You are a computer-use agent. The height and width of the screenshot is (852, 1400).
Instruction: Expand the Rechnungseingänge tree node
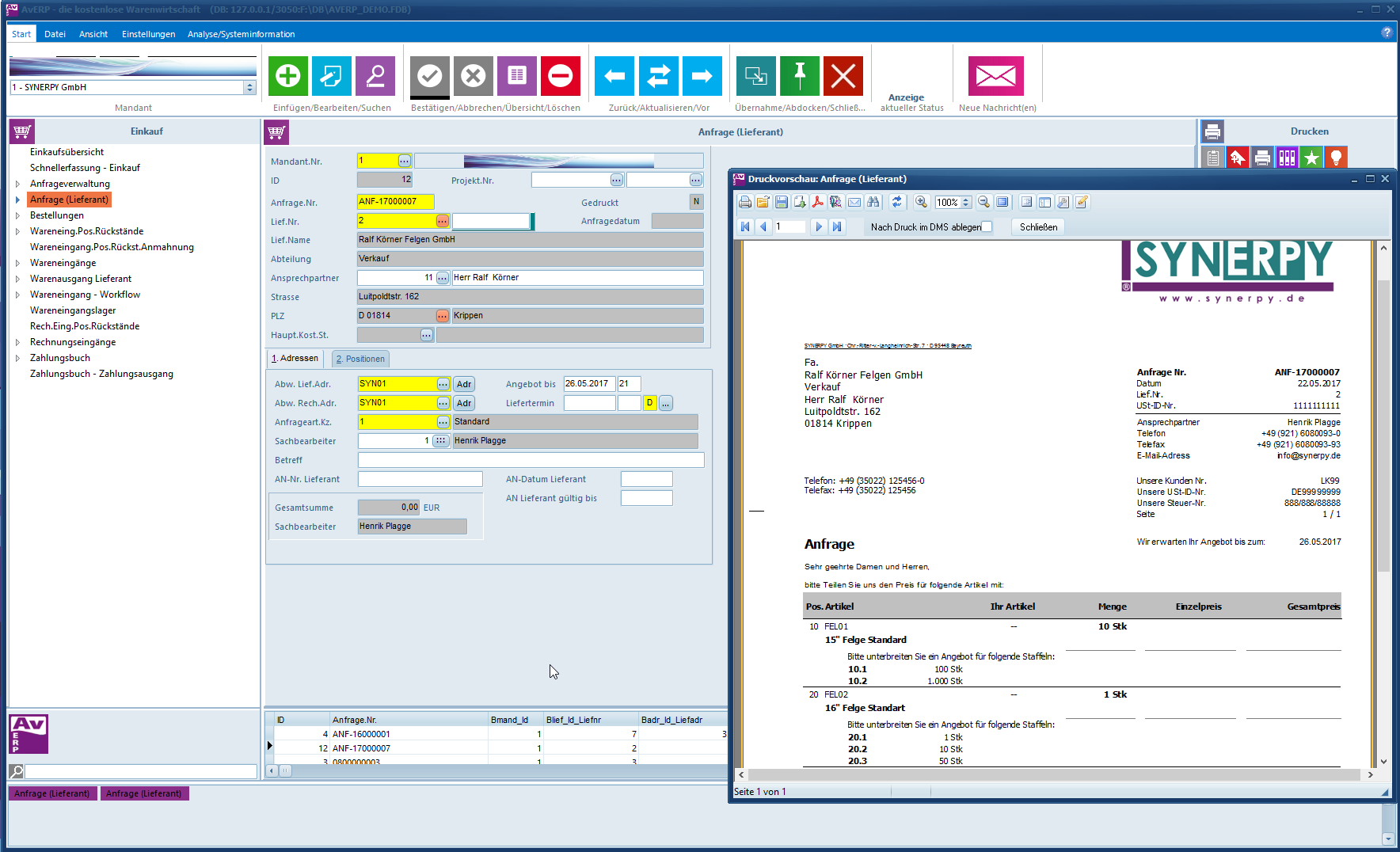(x=17, y=342)
